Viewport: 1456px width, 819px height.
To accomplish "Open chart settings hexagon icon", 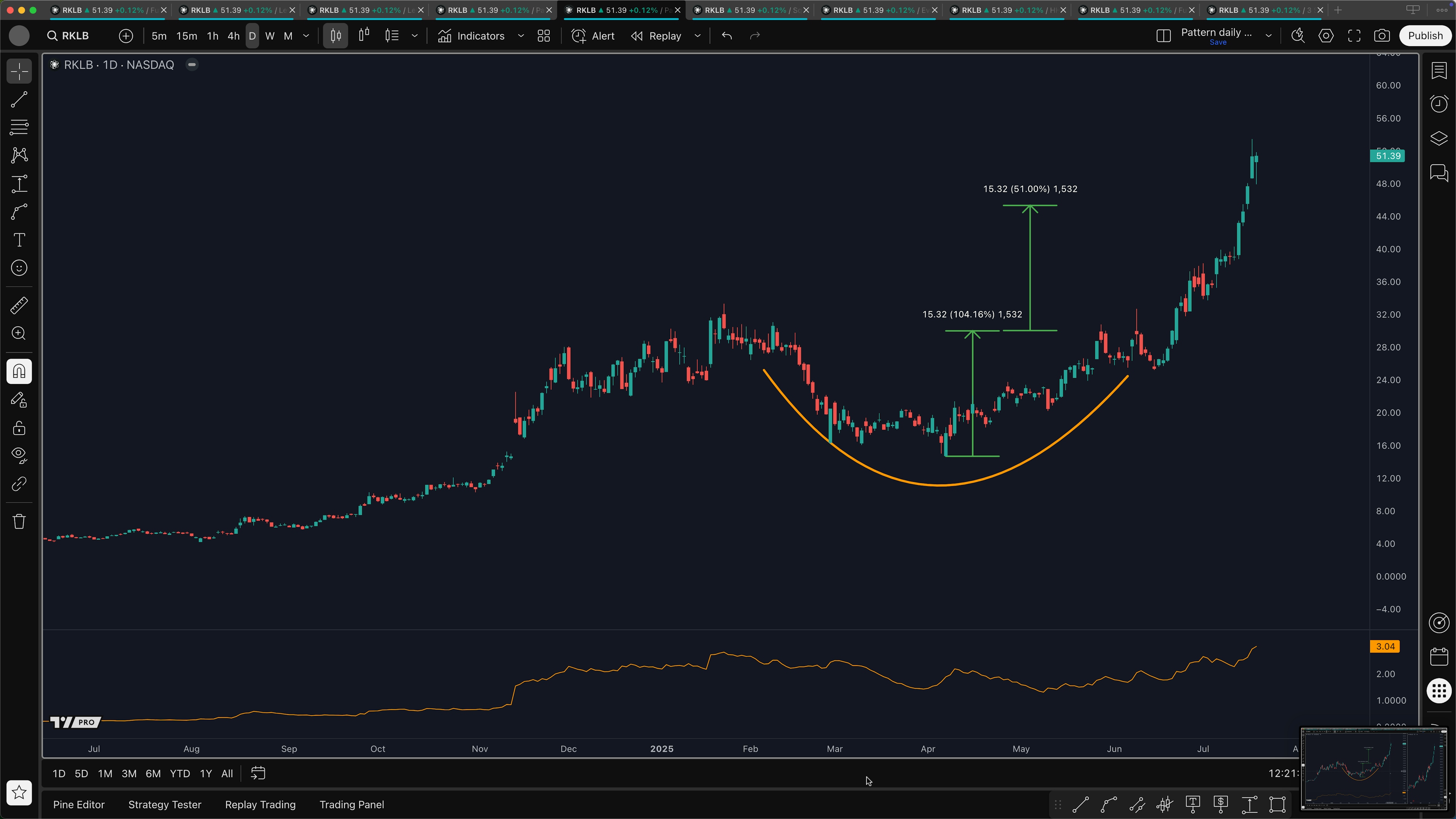I will pyautogui.click(x=1326, y=36).
